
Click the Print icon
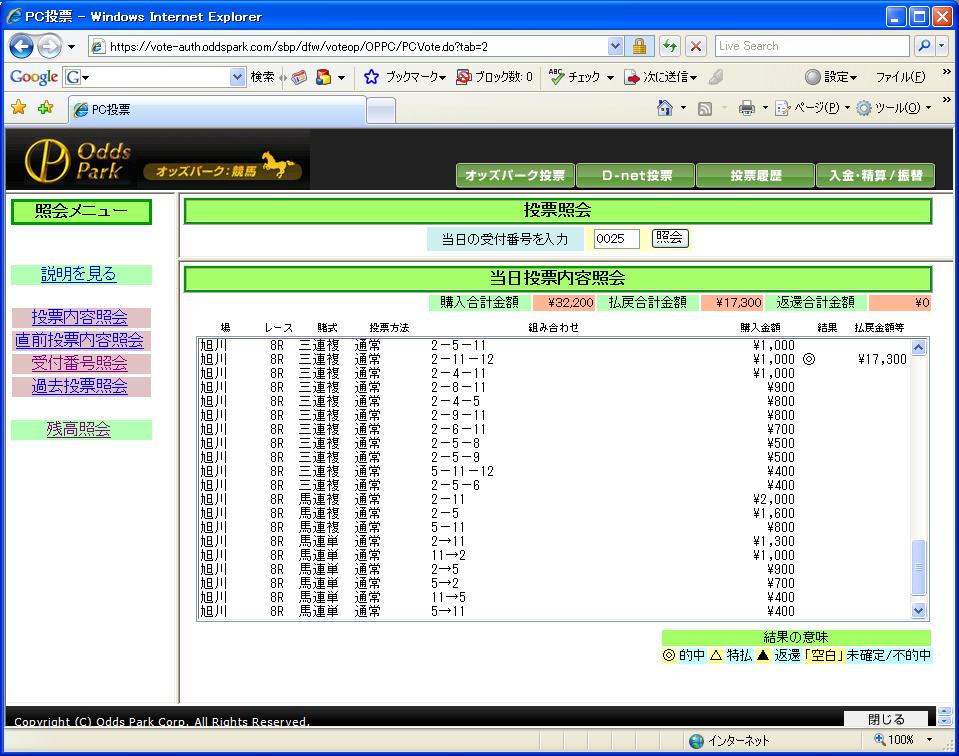pyautogui.click(x=747, y=108)
